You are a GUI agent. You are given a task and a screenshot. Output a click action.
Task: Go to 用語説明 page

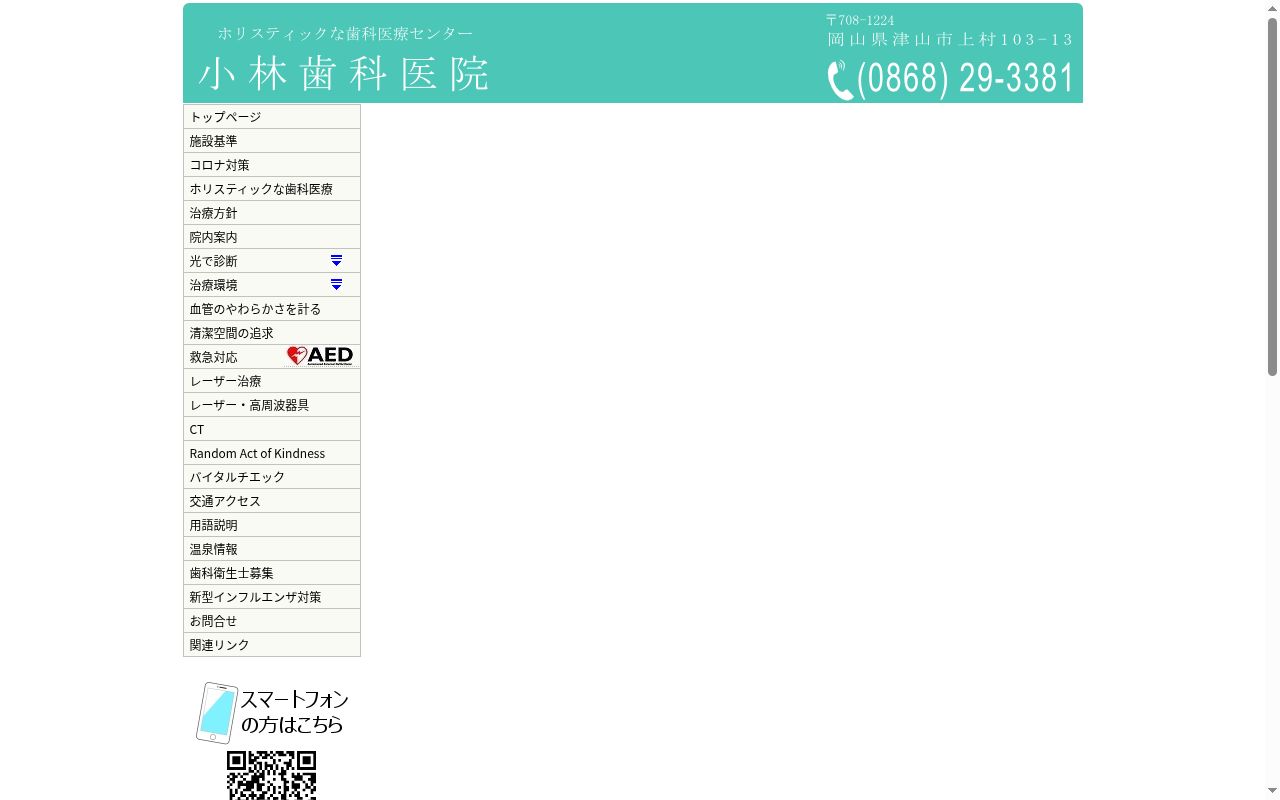[x=272, y=525]
